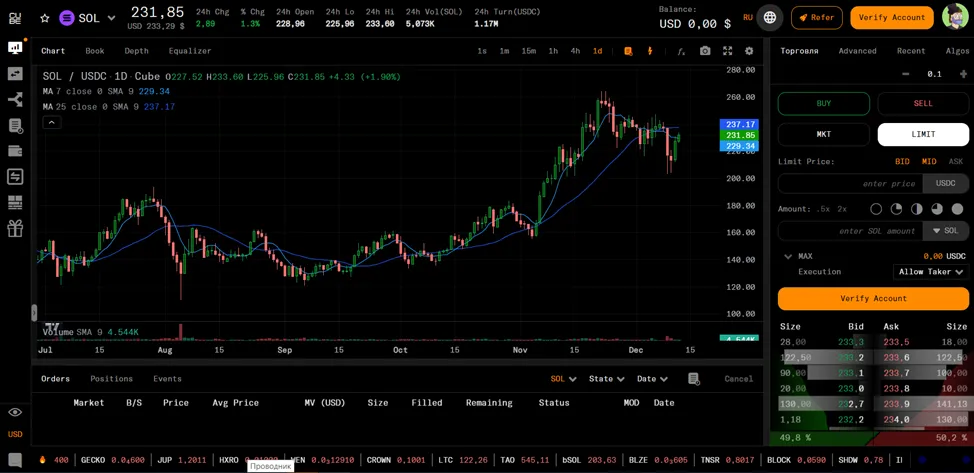Open the indicators fx icon

coord(681,51)
